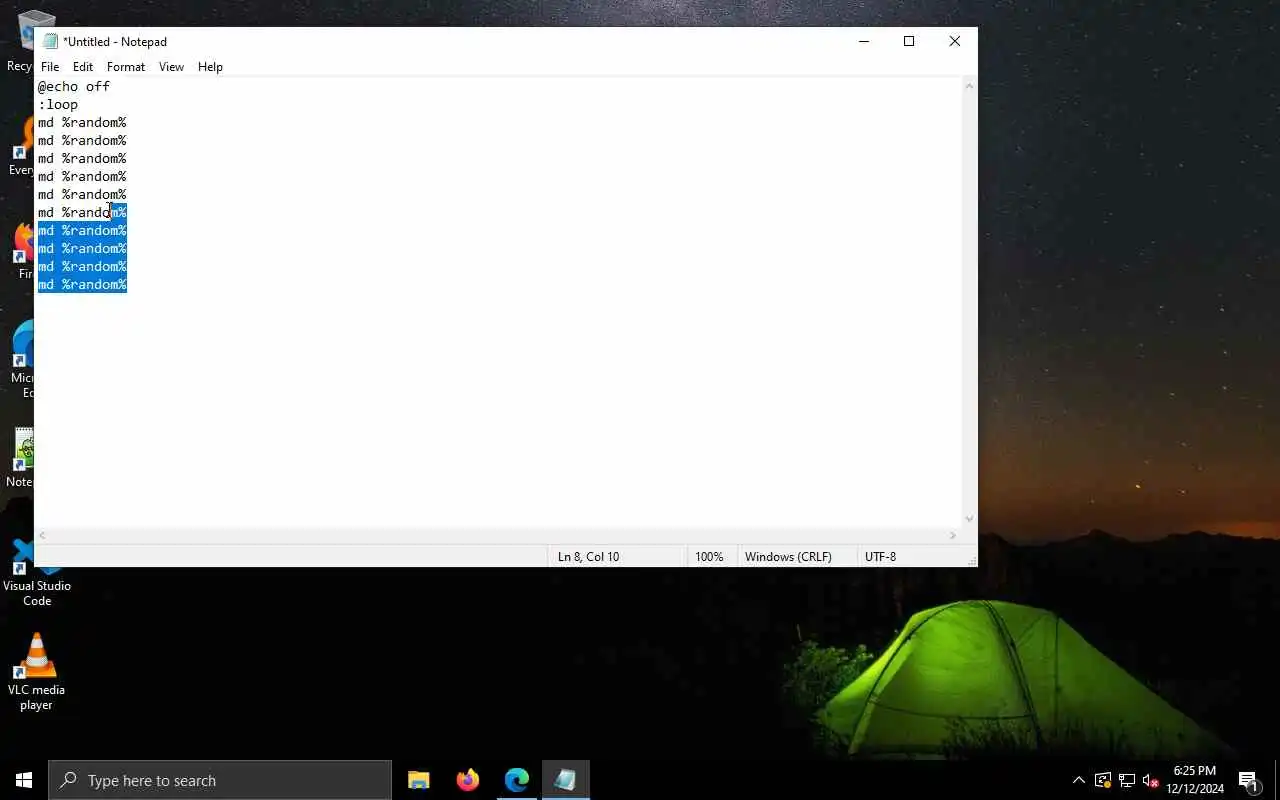Click the '@echo off' line
1280x800 pixels.
tap(74, 86)
